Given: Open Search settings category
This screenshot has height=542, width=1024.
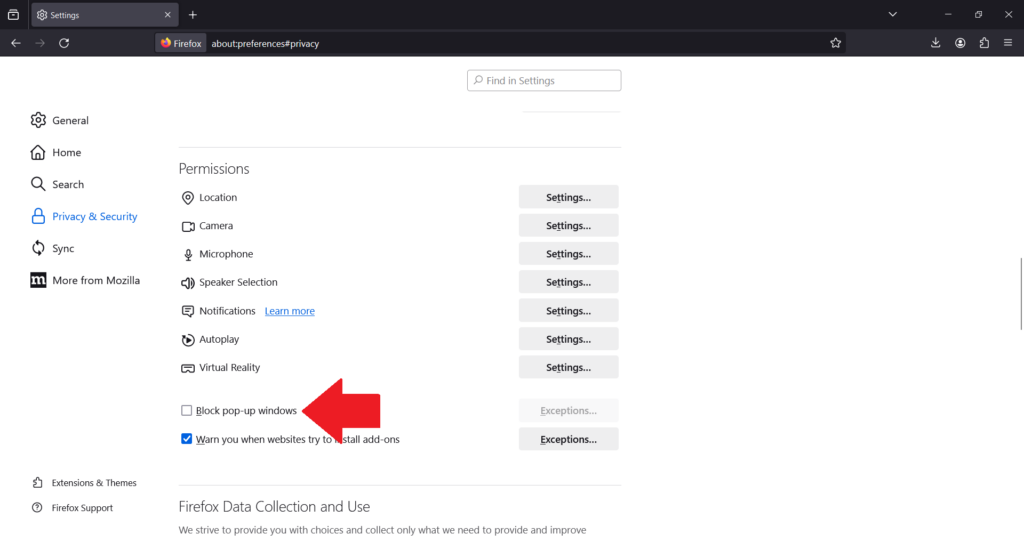Looking at the screenshot, I should point(68,185).
